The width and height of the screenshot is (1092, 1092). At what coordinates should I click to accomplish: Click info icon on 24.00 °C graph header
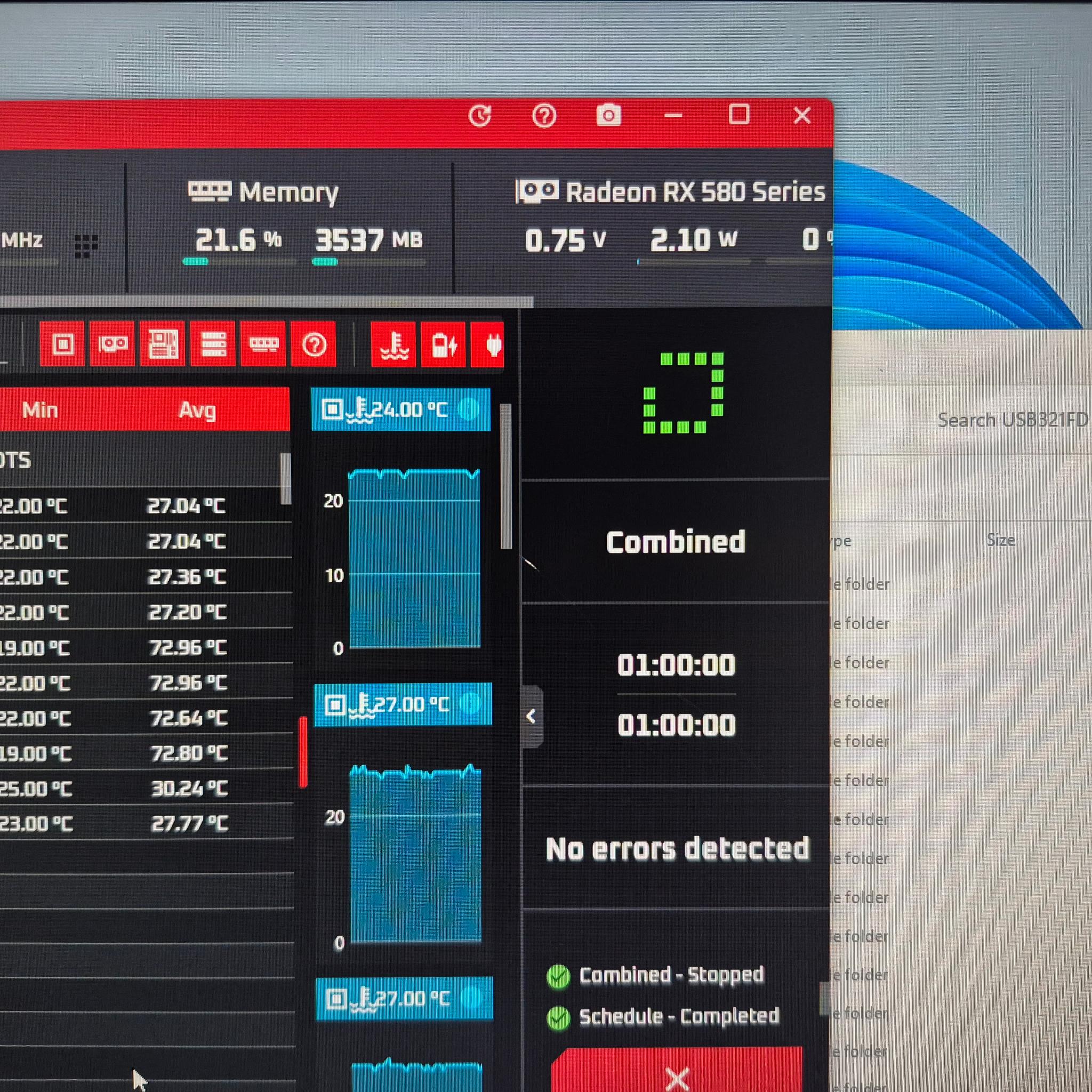pos(468,408)
